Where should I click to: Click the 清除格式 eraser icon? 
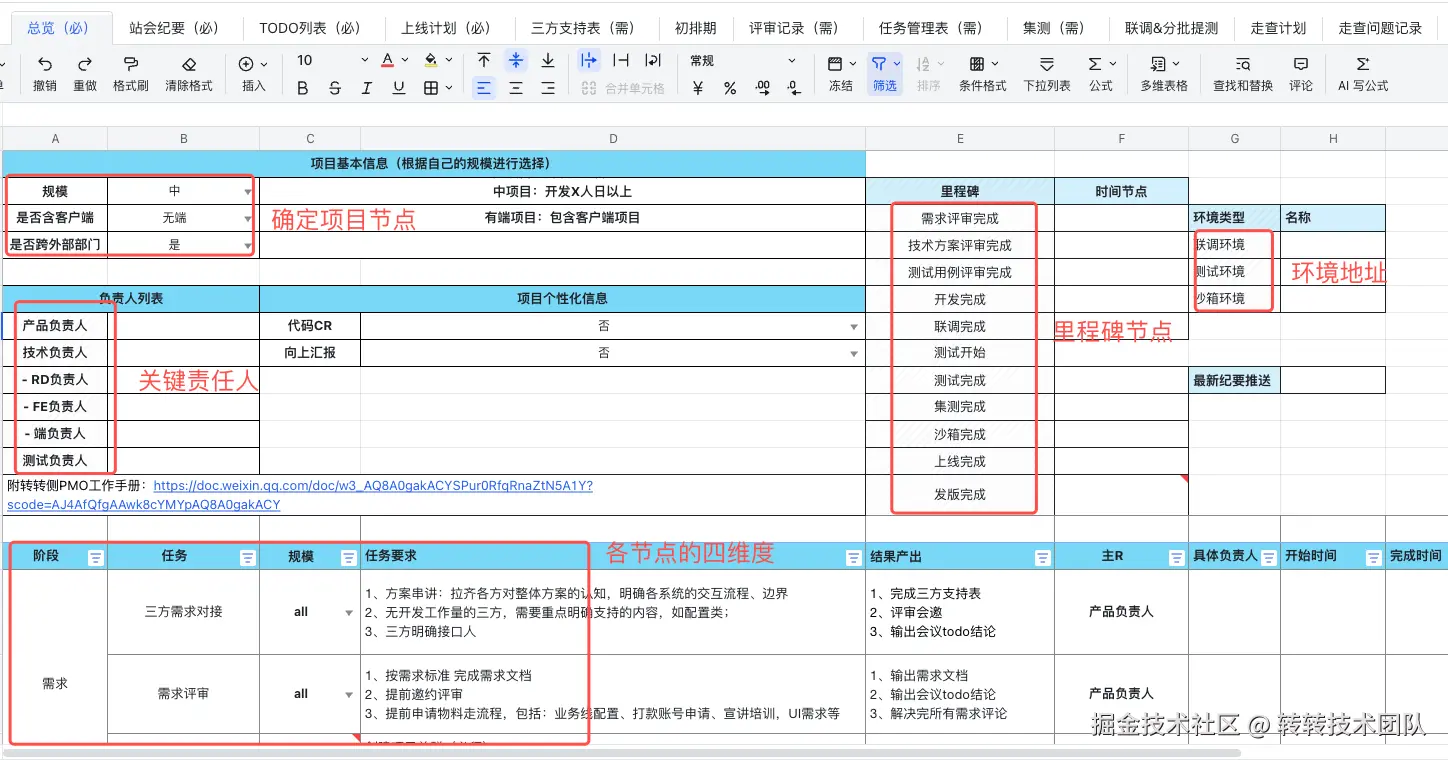point(189,63)
